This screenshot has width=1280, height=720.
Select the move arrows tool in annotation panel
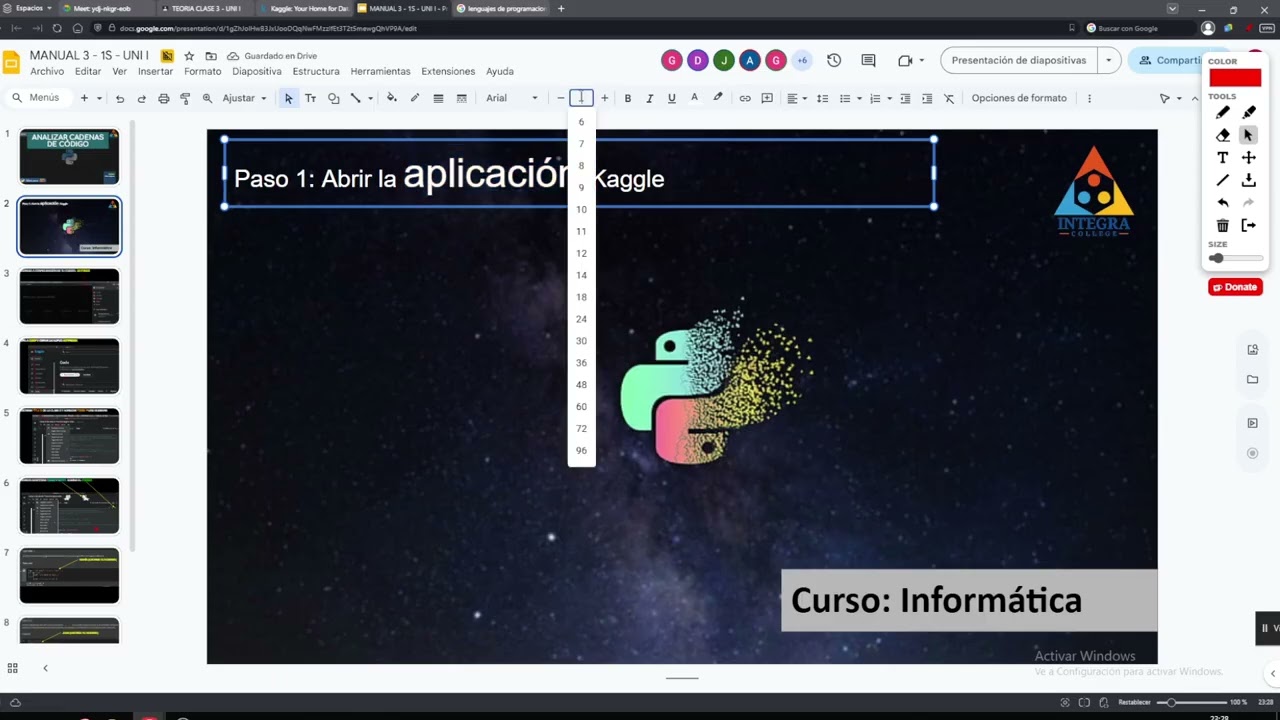tap(1249, 158)
